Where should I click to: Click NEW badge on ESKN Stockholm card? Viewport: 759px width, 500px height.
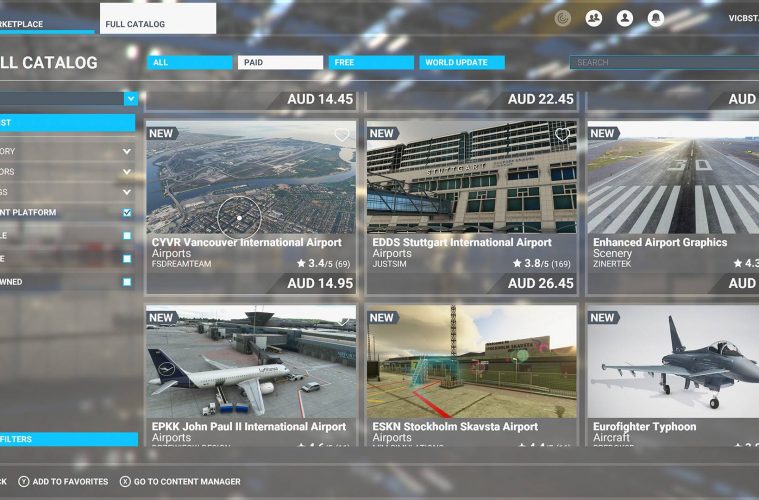point(382,318)
